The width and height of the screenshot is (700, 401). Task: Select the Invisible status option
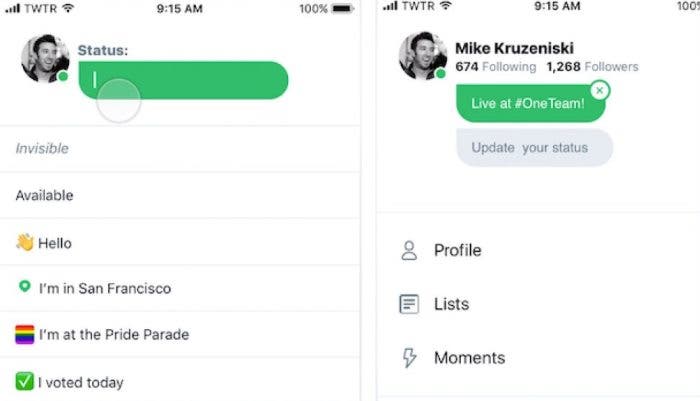pyautogui.click(x=42, y=149)
